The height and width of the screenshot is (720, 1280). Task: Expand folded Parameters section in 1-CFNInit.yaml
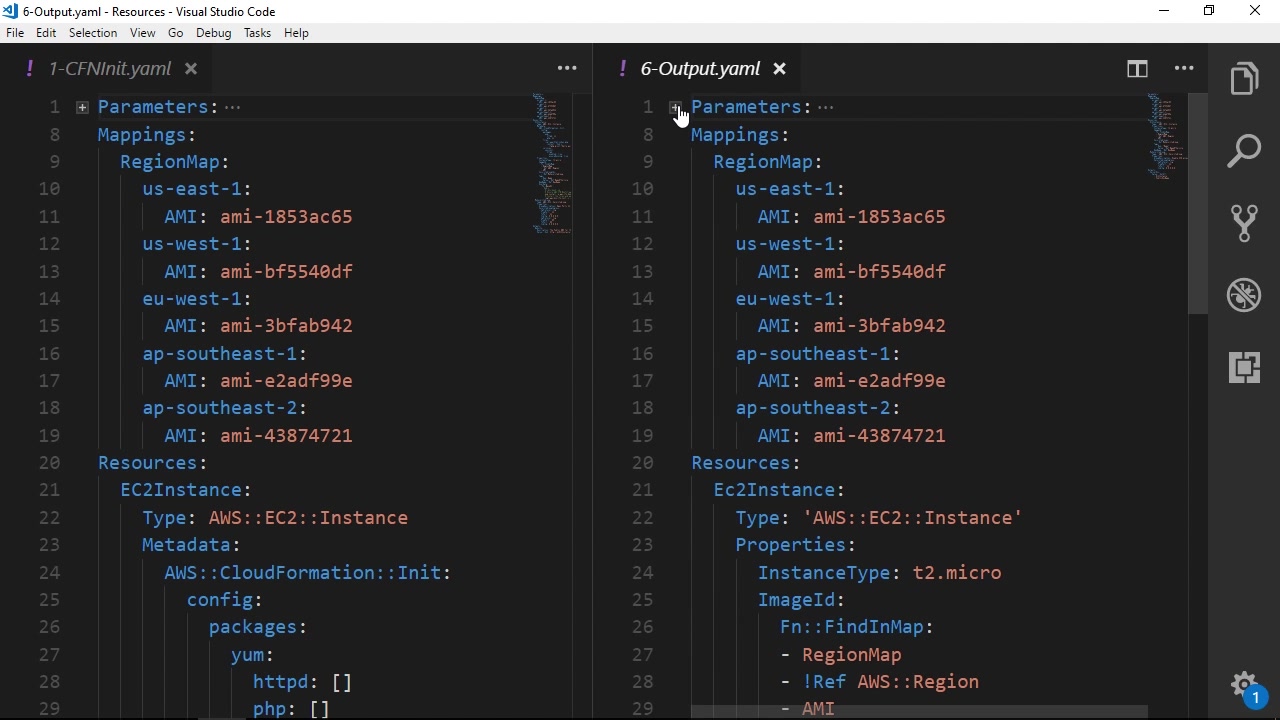[x=82, y=107]
